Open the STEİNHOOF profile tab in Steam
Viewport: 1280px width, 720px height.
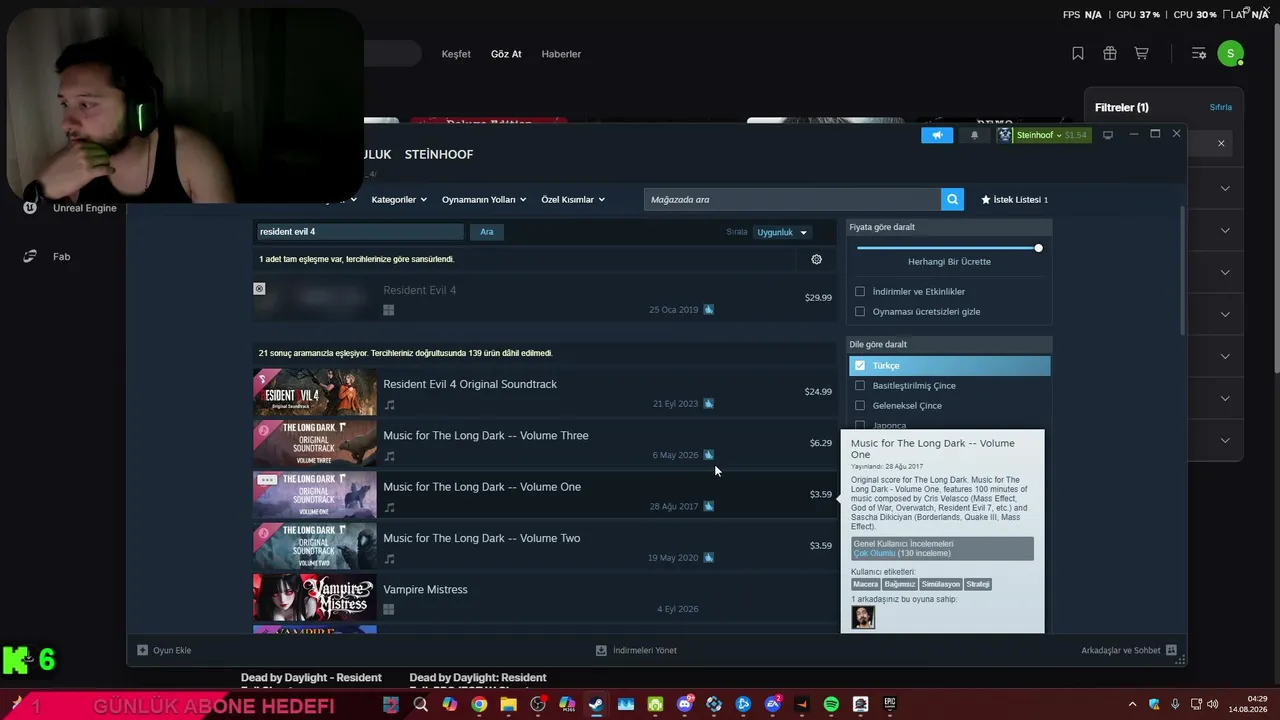coord(439,154)
